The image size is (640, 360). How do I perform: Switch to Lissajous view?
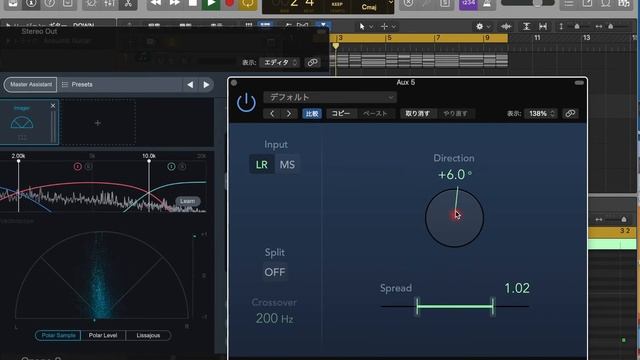click(148, 335)
